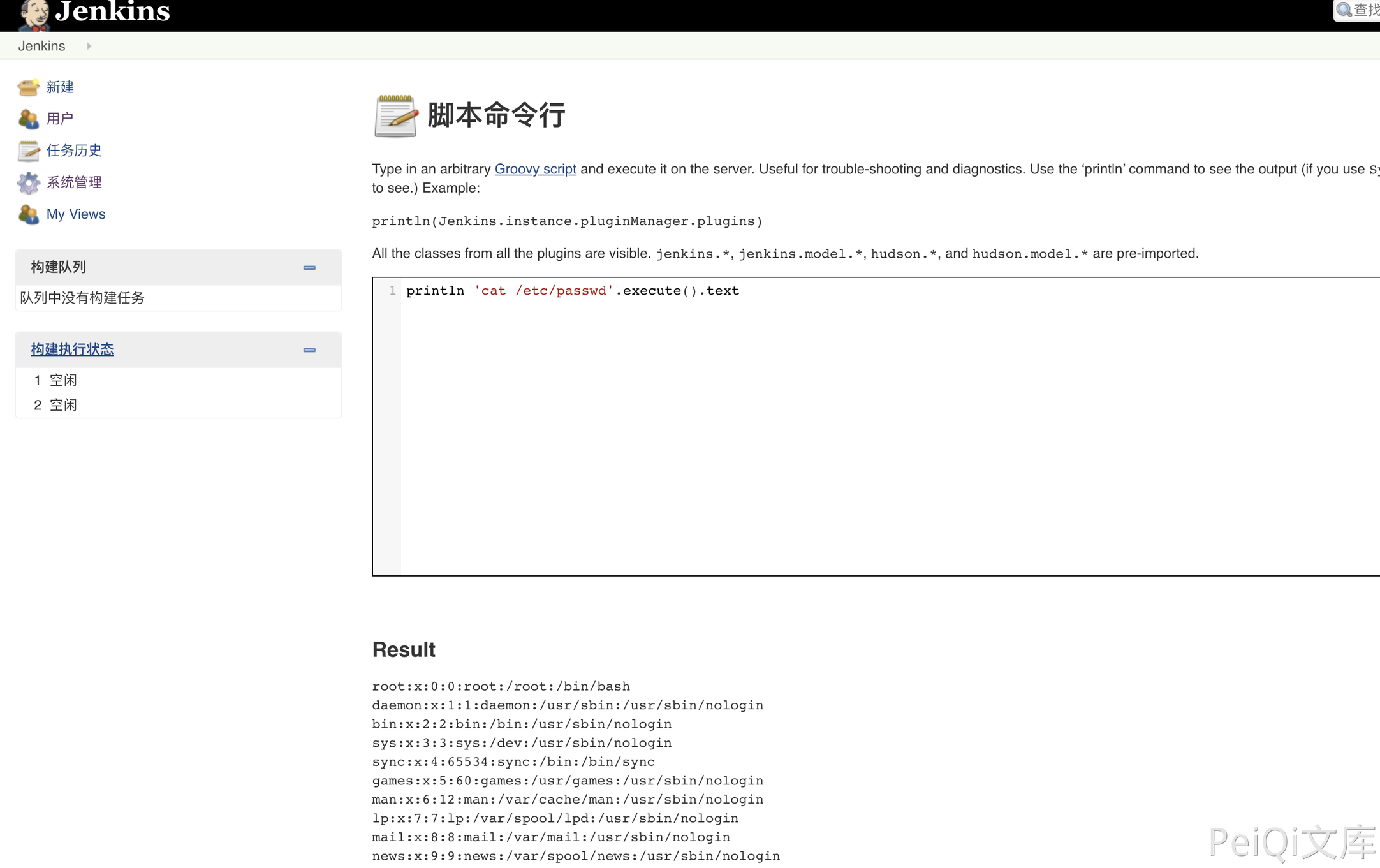Click the Jenkins breadcrumb link
Viewport: 1380px width, 868px height.
click(41, 46)
